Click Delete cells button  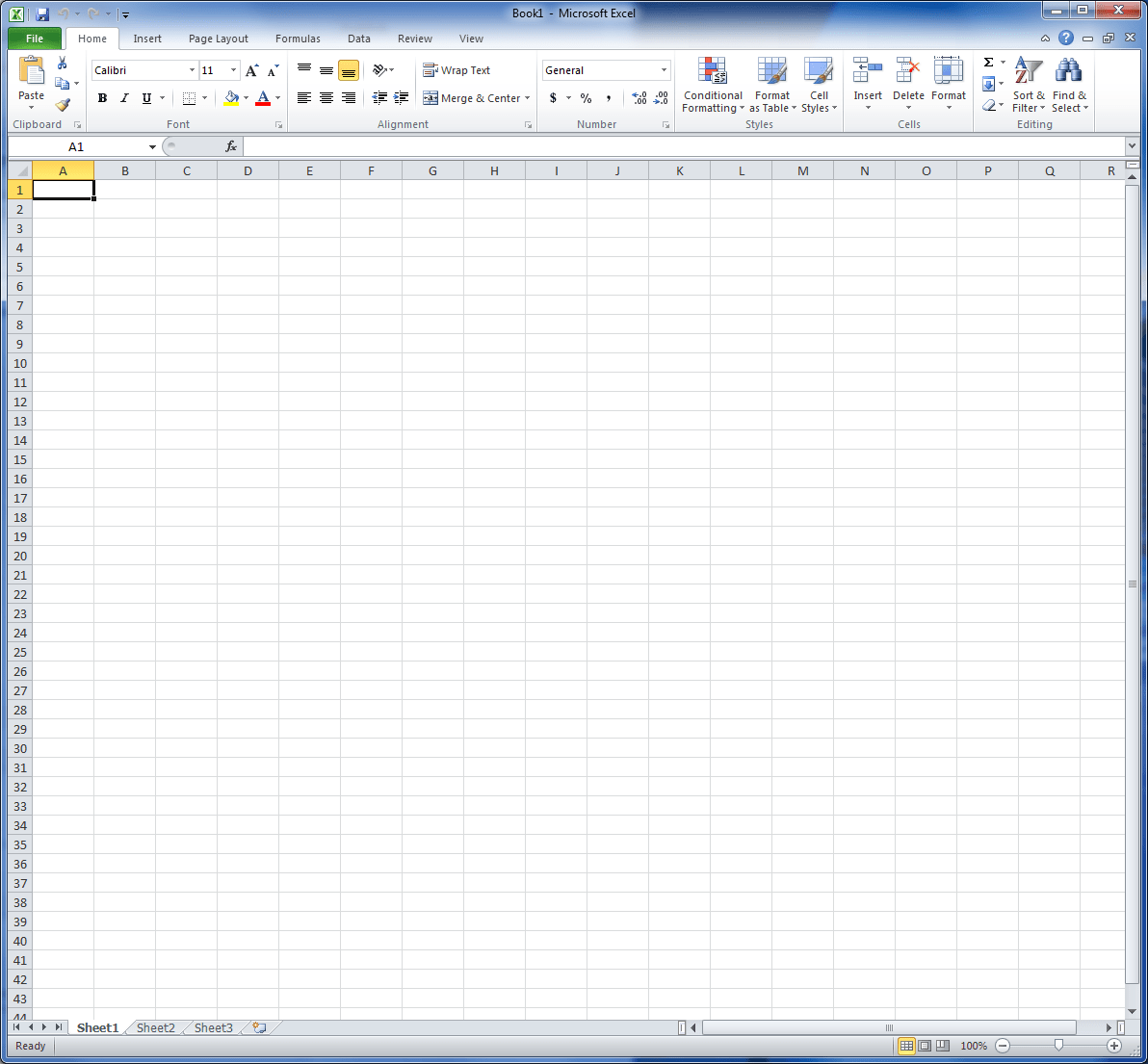tap(908, 84)
